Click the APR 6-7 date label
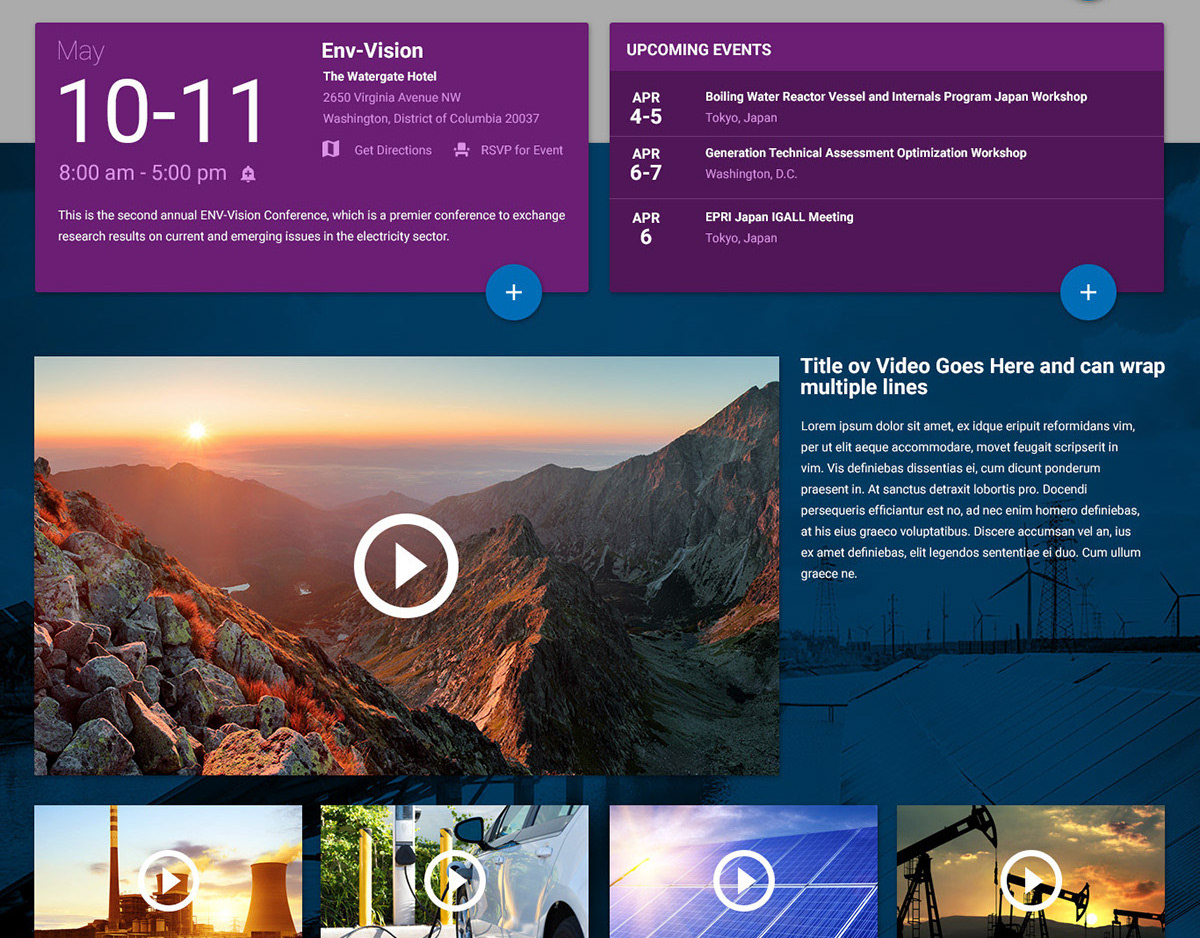 pos(646,164)
